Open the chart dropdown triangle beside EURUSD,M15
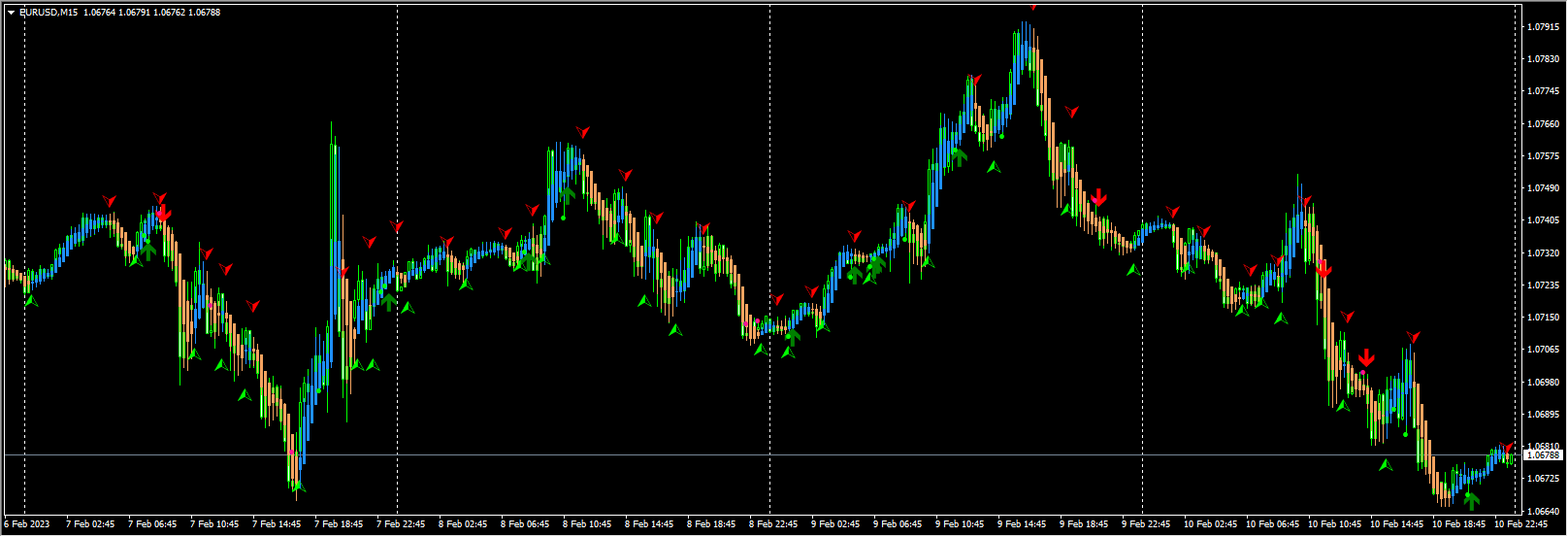The height and width of the screenshot is (537, 1568). coord(11,13)
